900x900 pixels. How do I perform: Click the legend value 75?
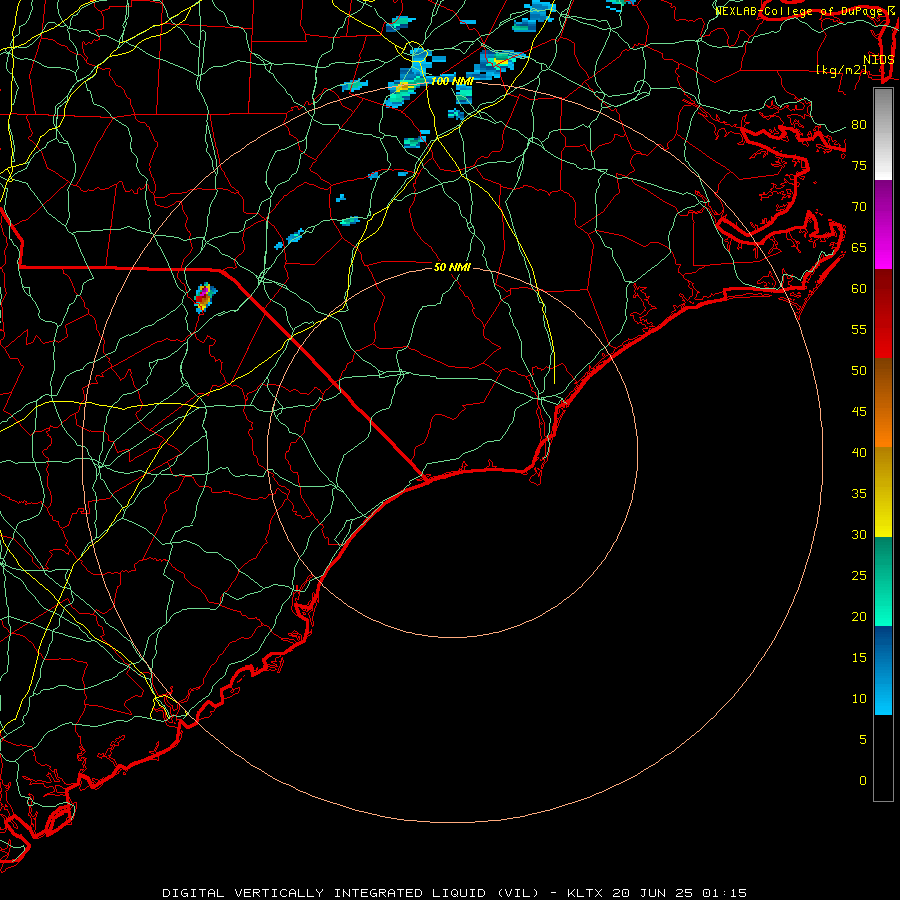pos(859,165)
